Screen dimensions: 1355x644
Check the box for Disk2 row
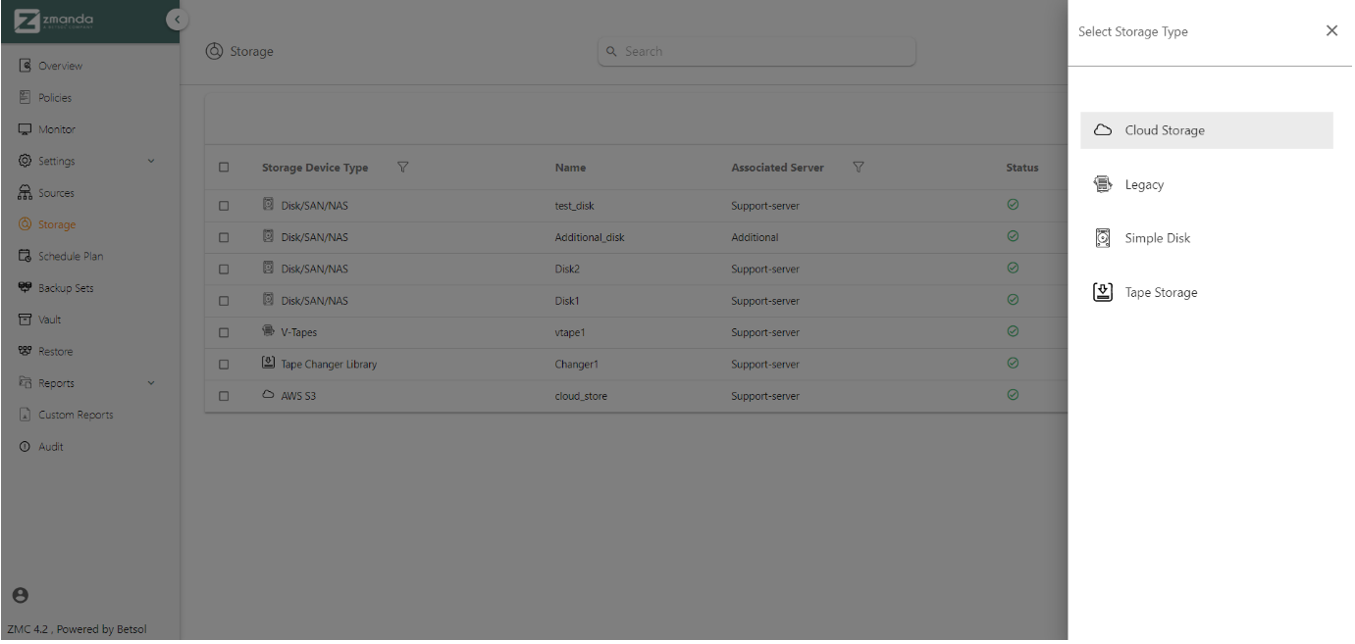tap(224, 269)
